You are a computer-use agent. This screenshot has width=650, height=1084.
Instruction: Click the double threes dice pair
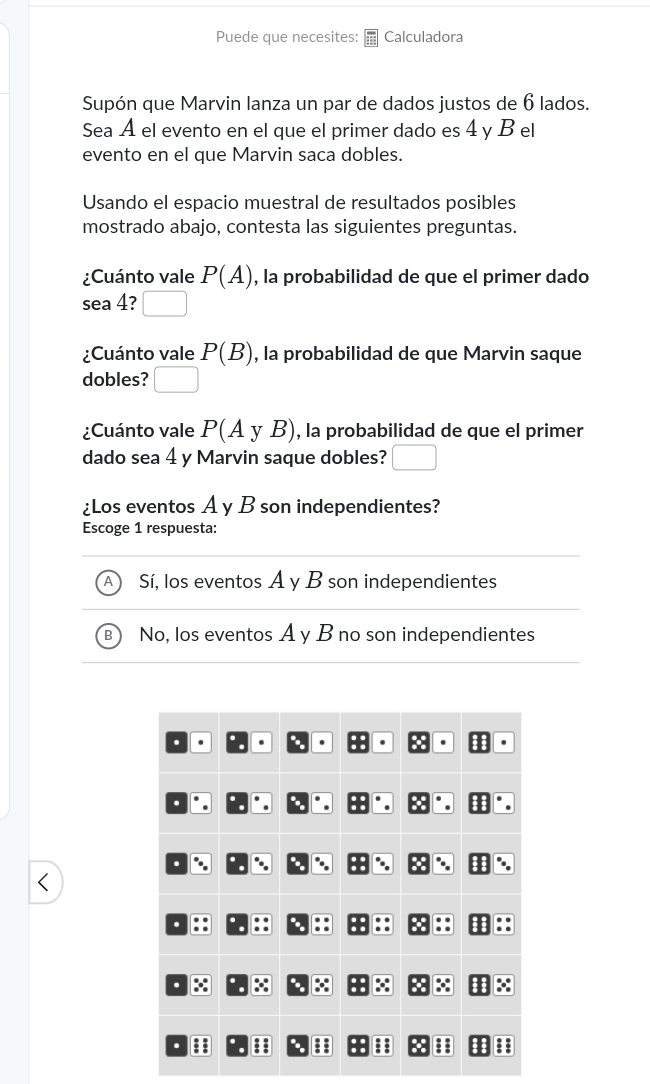[310, 863]
